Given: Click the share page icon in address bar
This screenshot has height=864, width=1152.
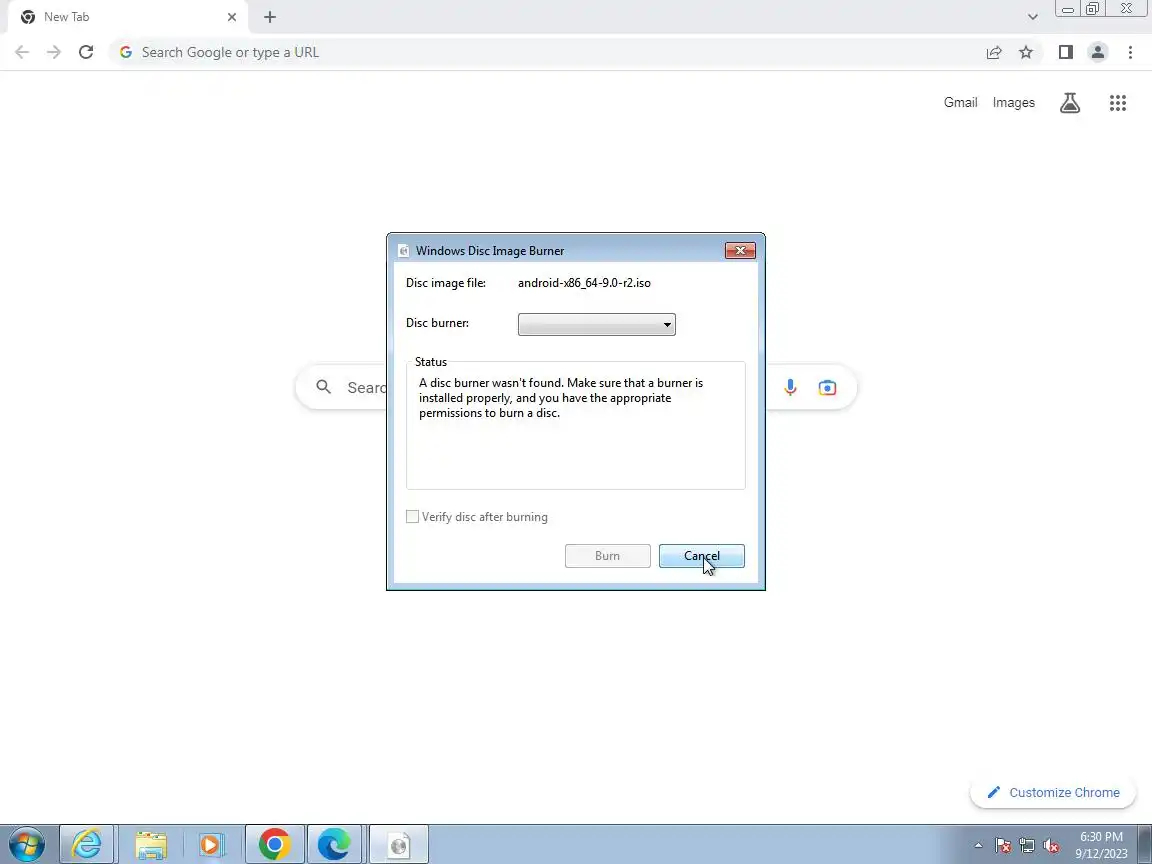Looking at the screenshot, I should (x=994, y=52).
